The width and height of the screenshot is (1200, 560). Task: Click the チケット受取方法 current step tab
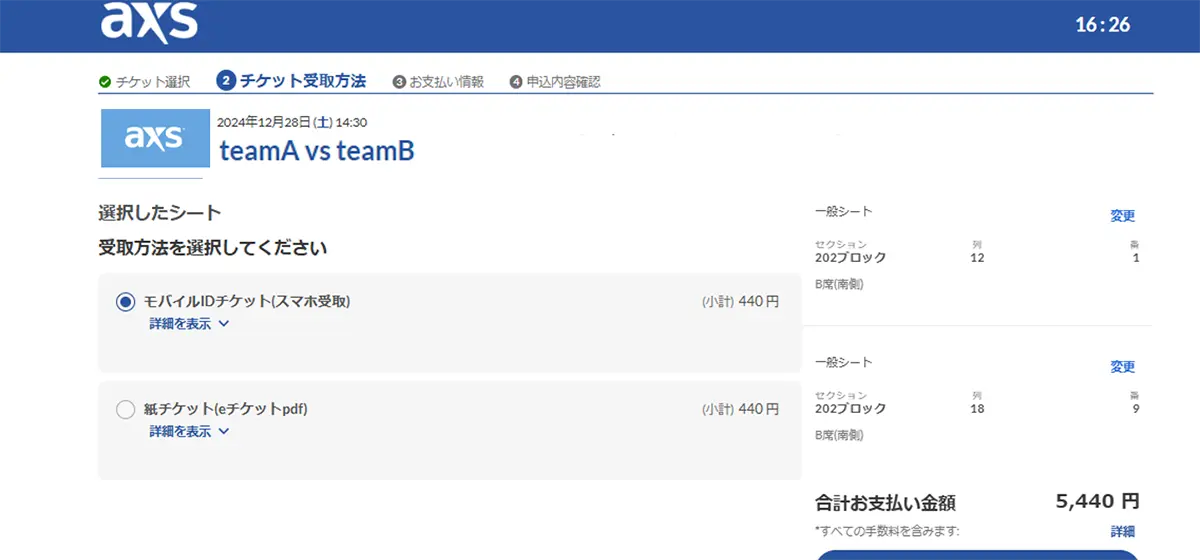303,81
